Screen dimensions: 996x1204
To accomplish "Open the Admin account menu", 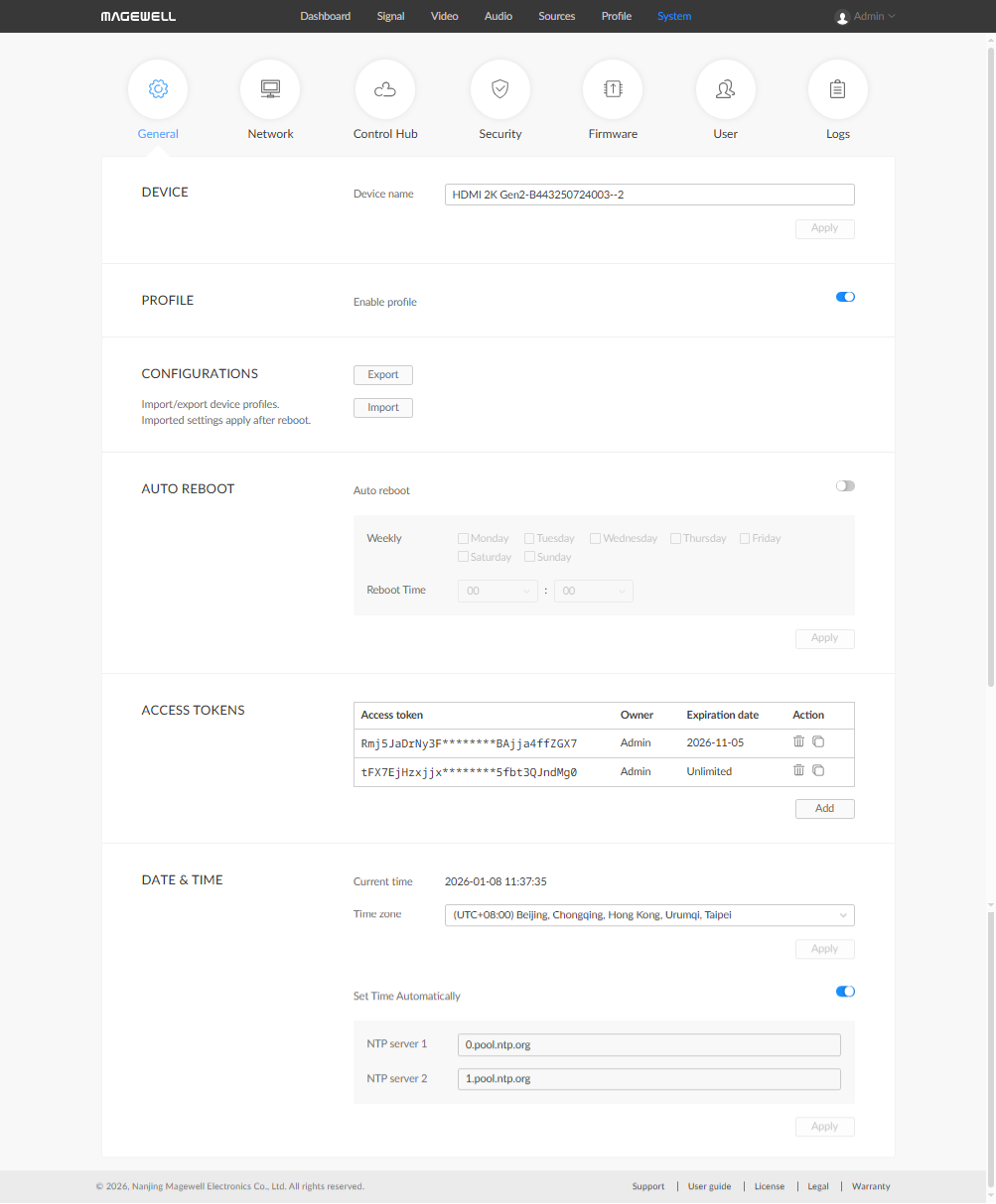I will (866, 17).
